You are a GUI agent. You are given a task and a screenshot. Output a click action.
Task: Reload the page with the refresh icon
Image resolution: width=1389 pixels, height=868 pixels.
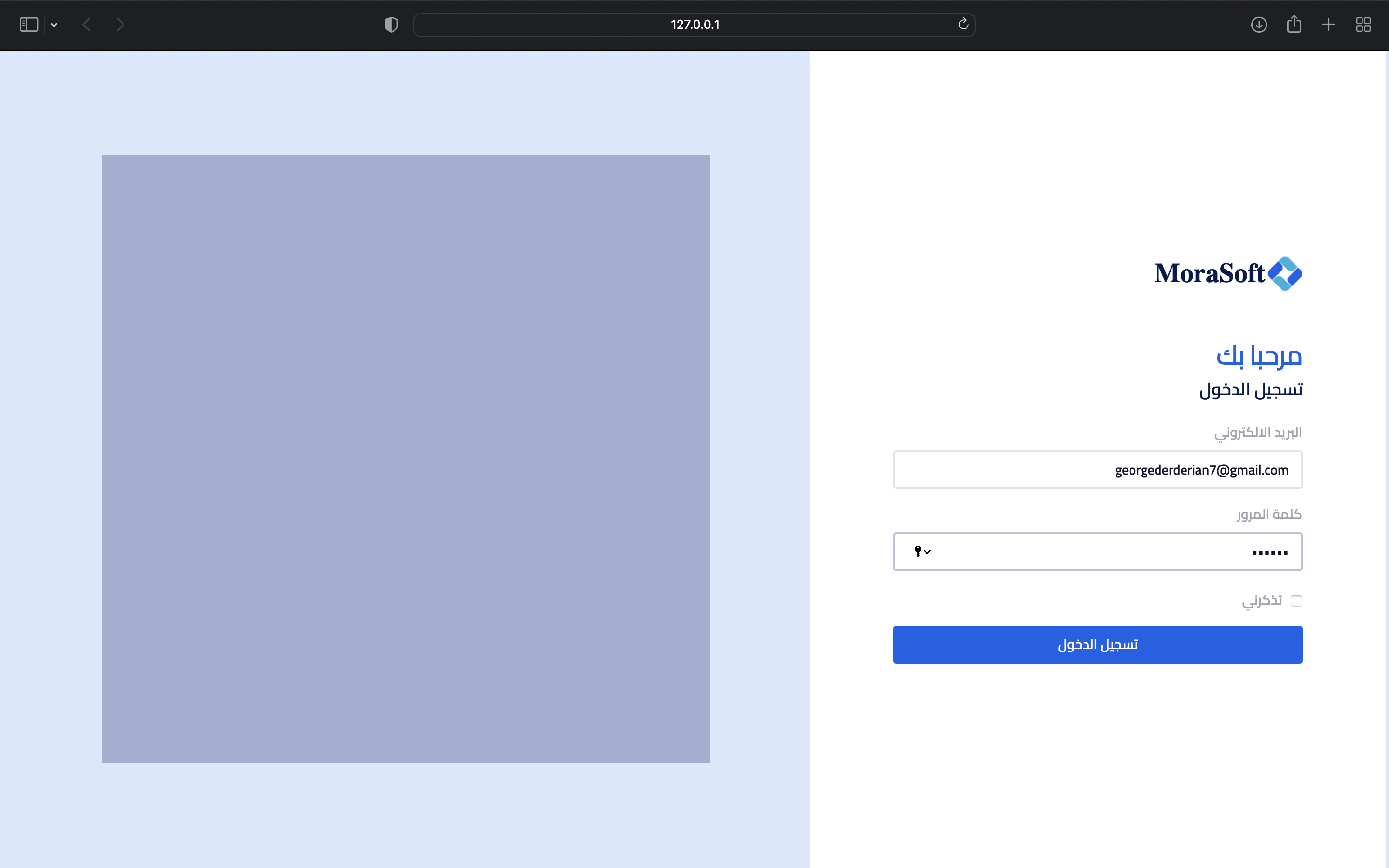pos(963,24)
